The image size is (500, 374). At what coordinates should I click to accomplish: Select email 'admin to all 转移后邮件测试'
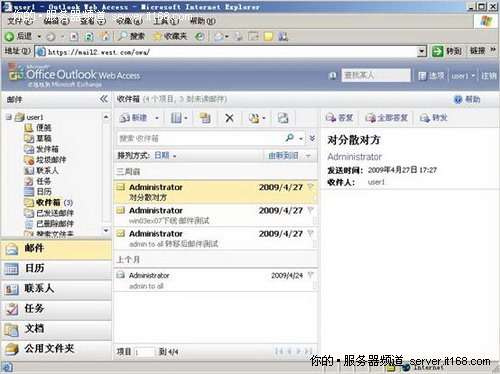click(215, 239)
